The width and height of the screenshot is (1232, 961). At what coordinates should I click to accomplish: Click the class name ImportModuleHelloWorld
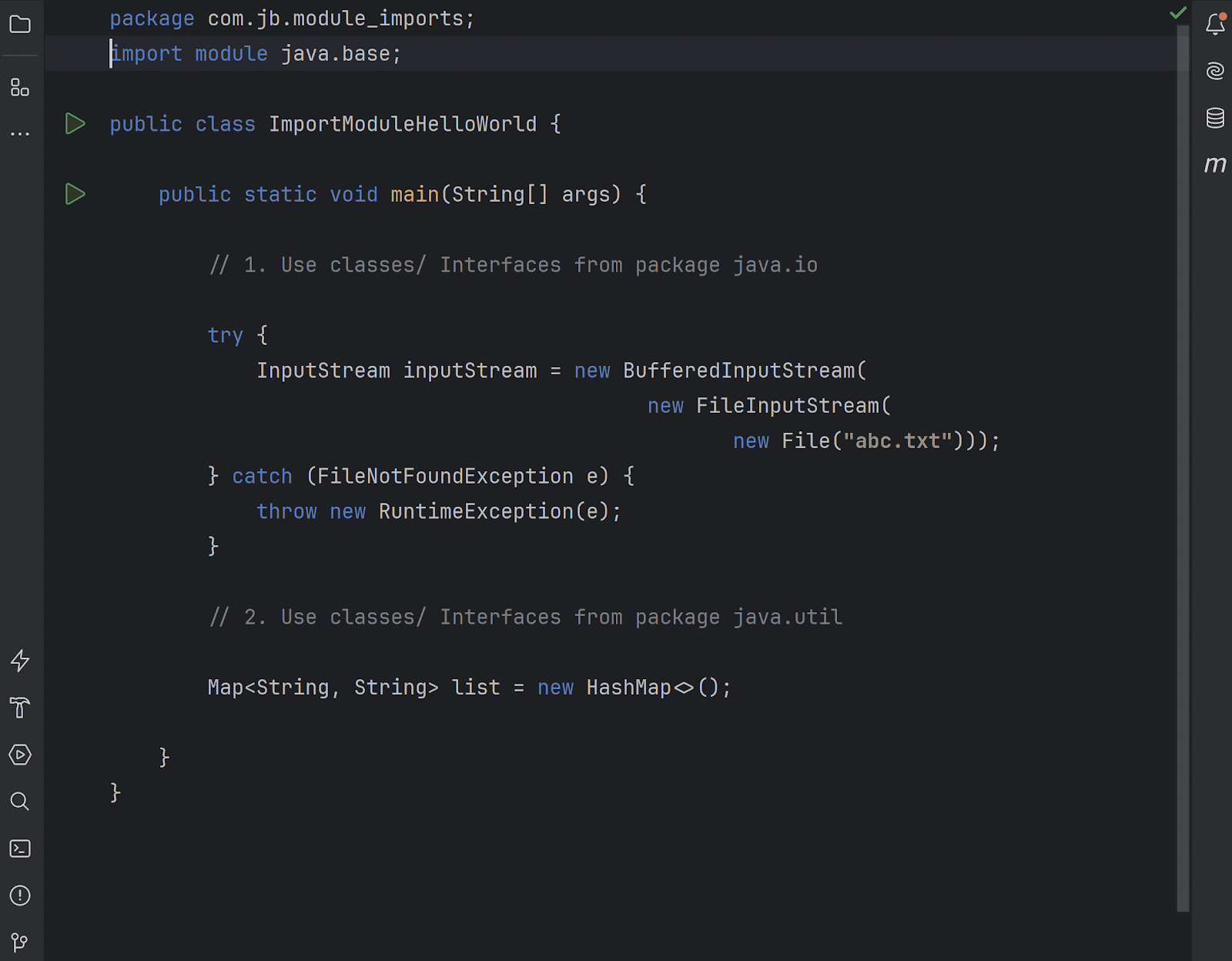[x=403, y=124]
